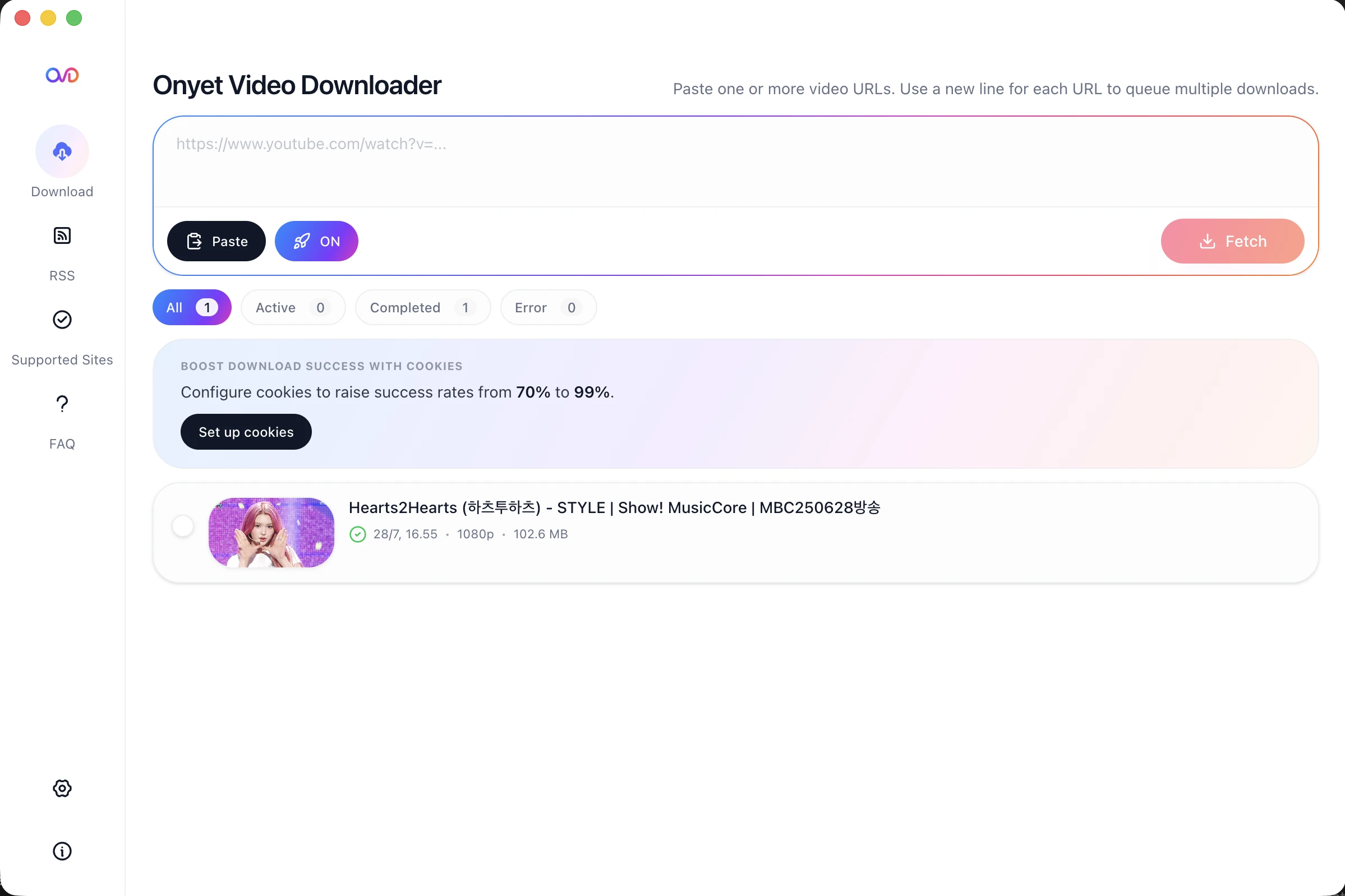The height and width of the screenshot is (896, 1345).
Task: Close the window with red button
Action: [22, 19]
